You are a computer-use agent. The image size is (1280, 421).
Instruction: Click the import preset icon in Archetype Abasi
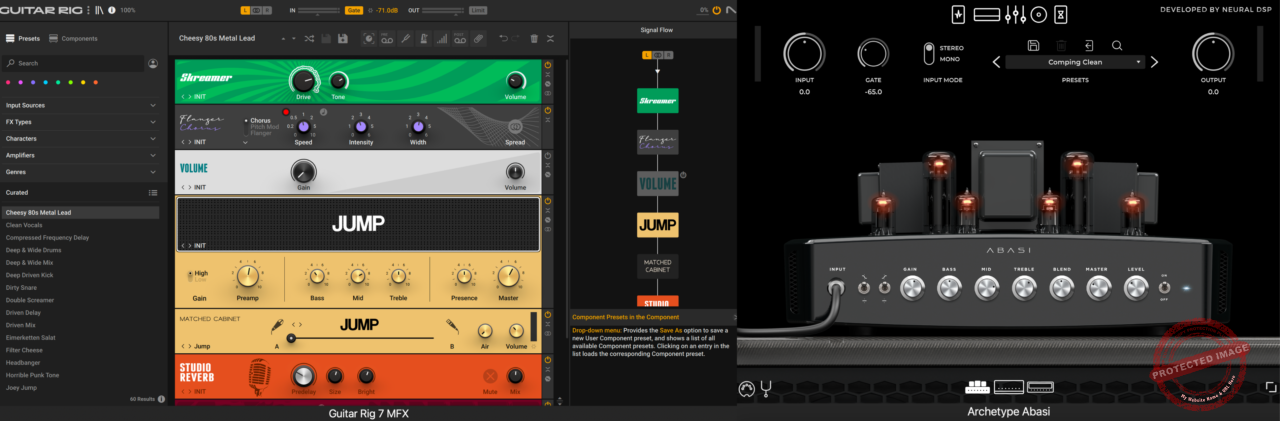(x=1089, y=45)
